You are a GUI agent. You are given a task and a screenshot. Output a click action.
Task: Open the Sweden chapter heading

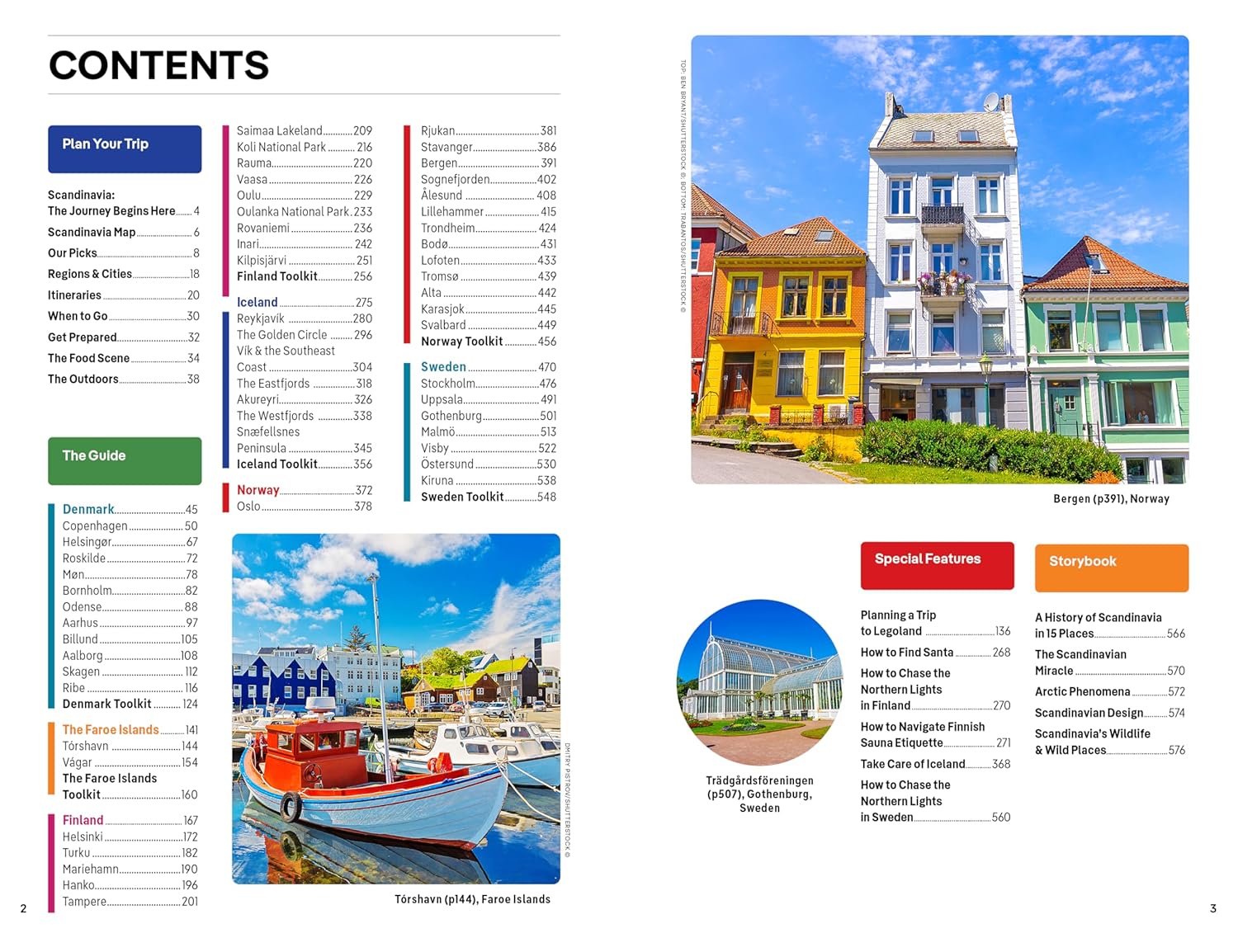[x=443, y=367]
